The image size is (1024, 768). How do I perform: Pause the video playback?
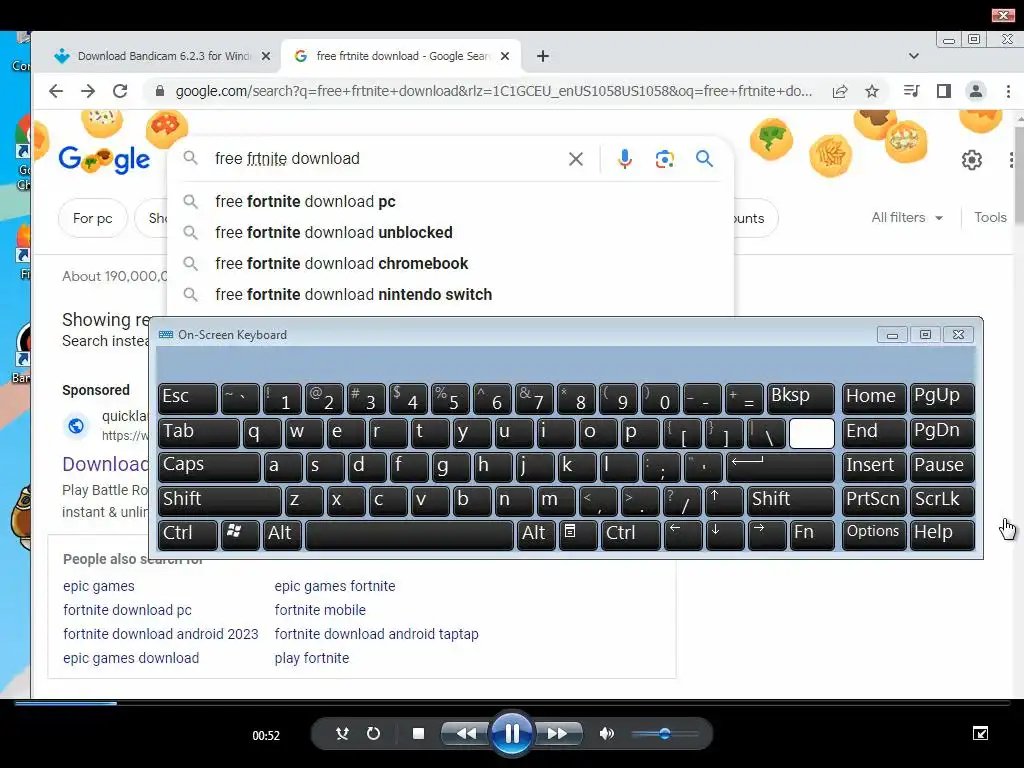pyautogui.click(x=511, y=733)
